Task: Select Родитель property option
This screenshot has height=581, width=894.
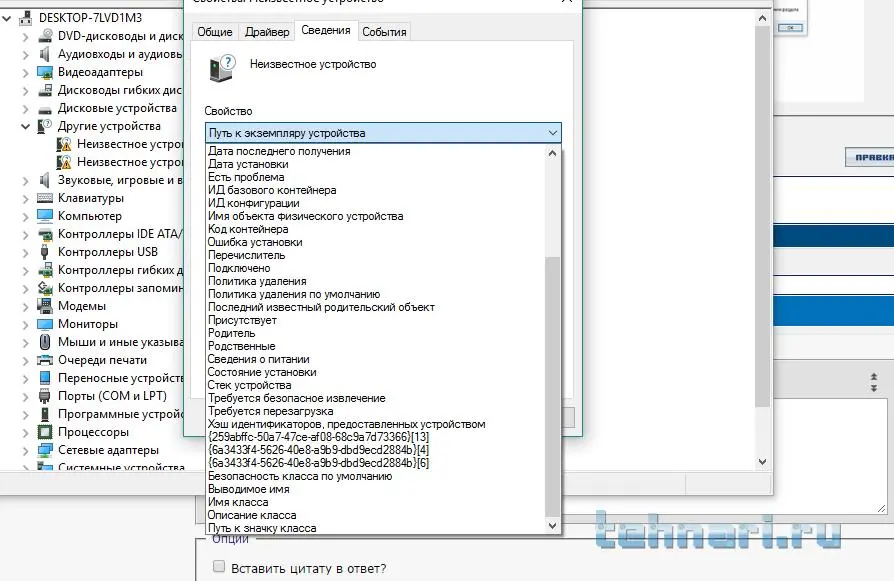Action: tap(375, 333)
